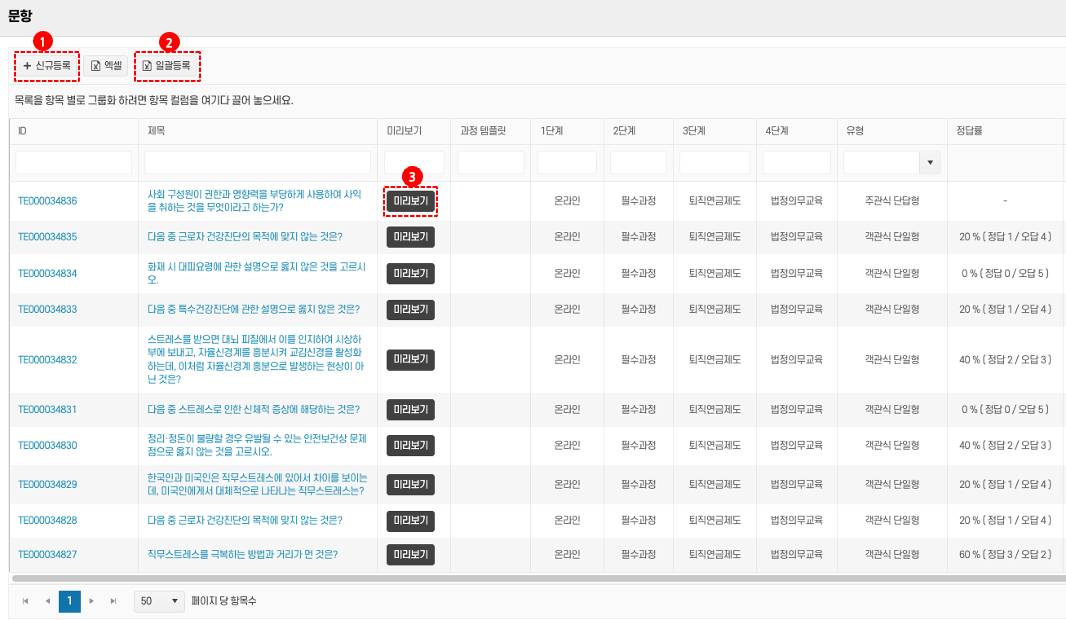Click the ID filter input field
Viewport: 1066px width, 620px height.
(73, 162)
